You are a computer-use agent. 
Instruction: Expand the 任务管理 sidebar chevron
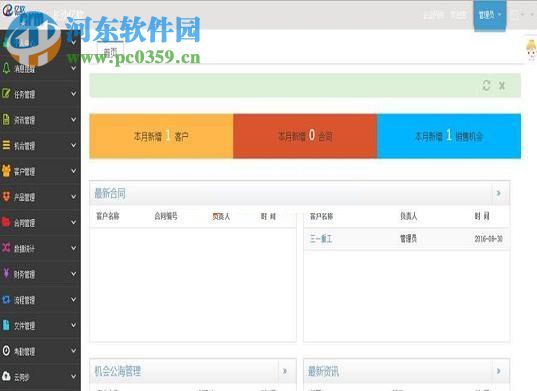(x=73, y=93)
